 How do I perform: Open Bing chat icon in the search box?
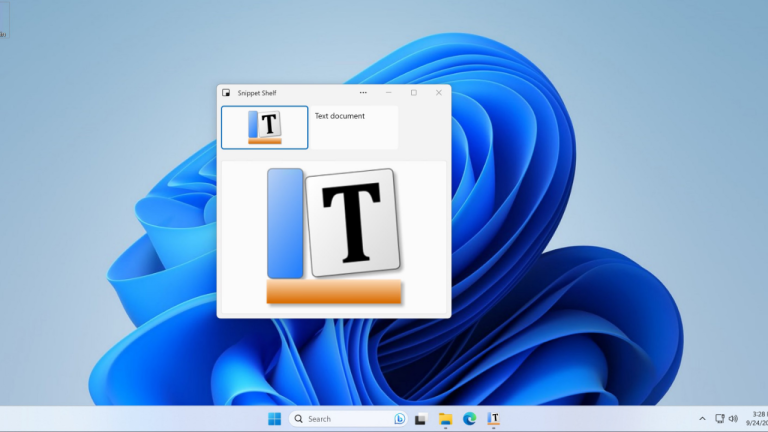point(400,419)
